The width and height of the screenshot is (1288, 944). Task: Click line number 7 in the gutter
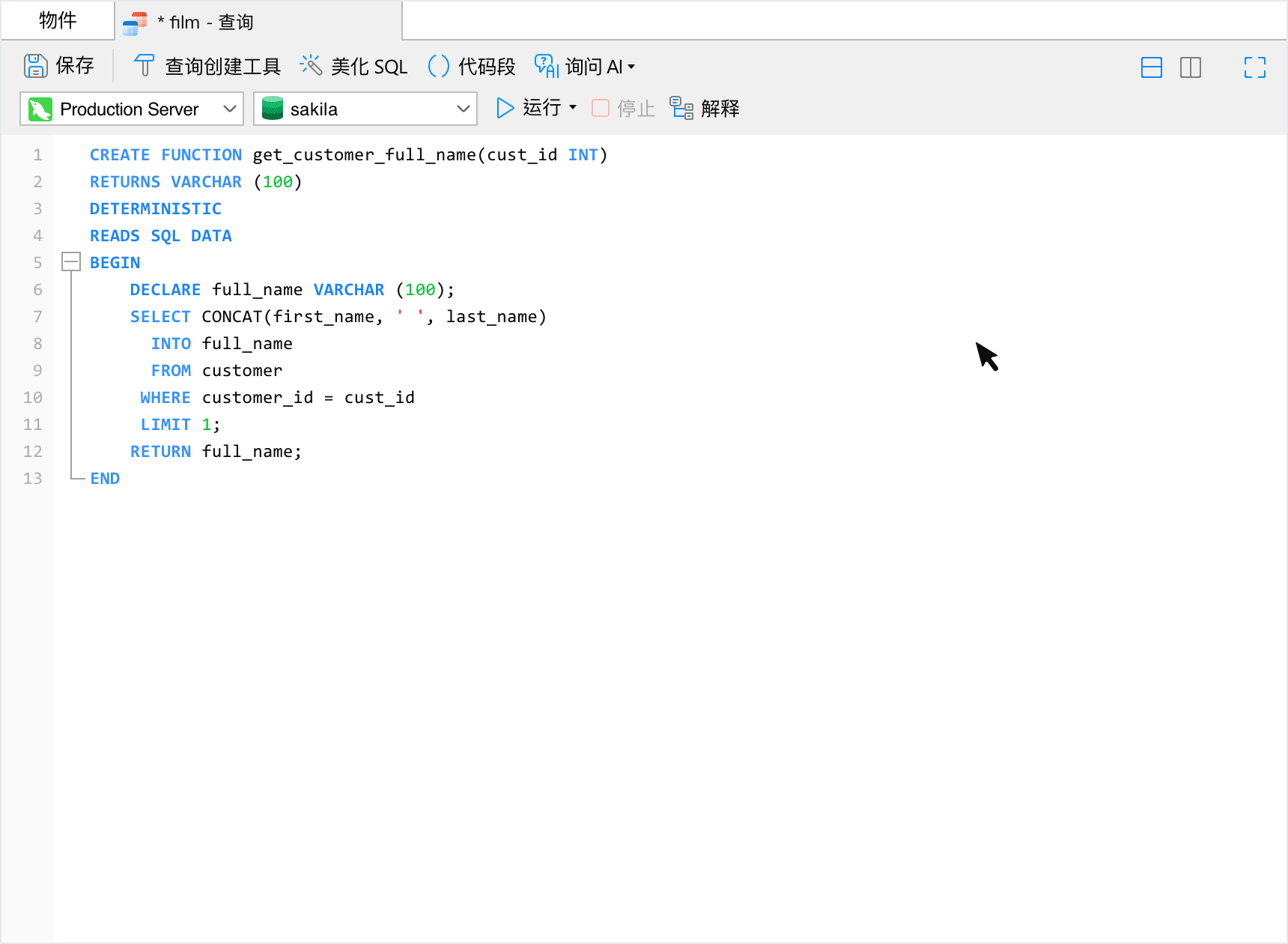tap(37, 317)
